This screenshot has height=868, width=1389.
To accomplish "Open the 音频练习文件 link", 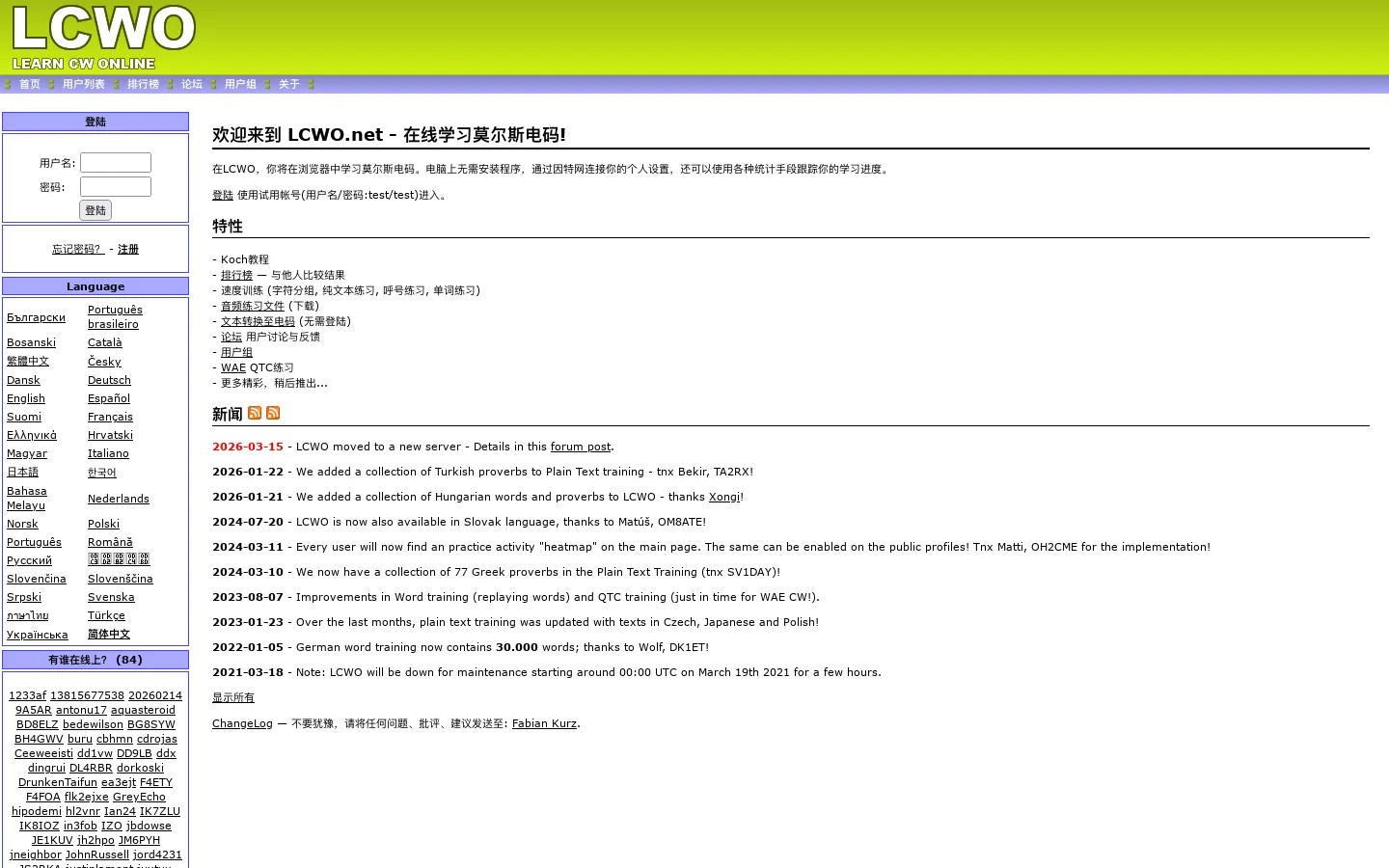I will tap(253, 306).
